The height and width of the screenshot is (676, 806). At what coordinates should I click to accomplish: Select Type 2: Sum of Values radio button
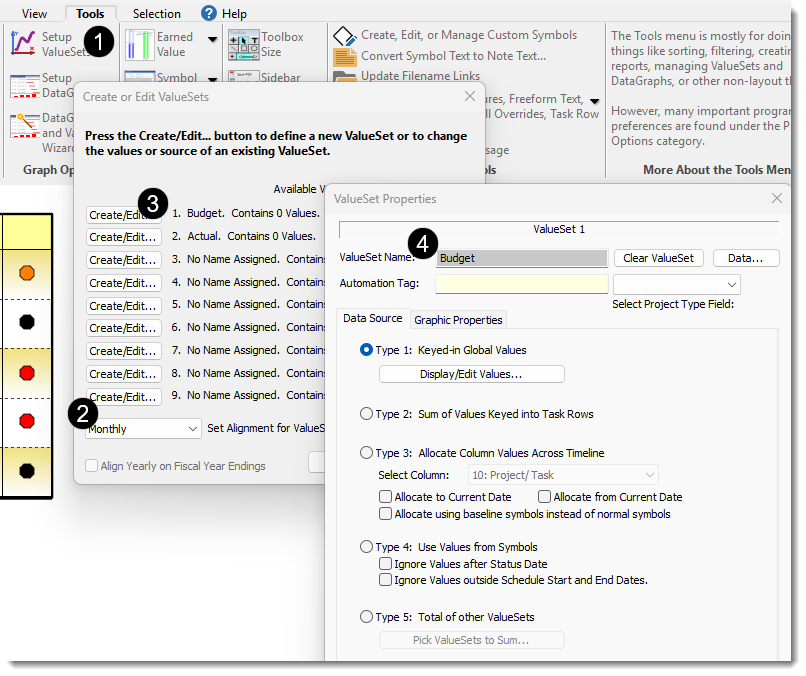[366, 414]
